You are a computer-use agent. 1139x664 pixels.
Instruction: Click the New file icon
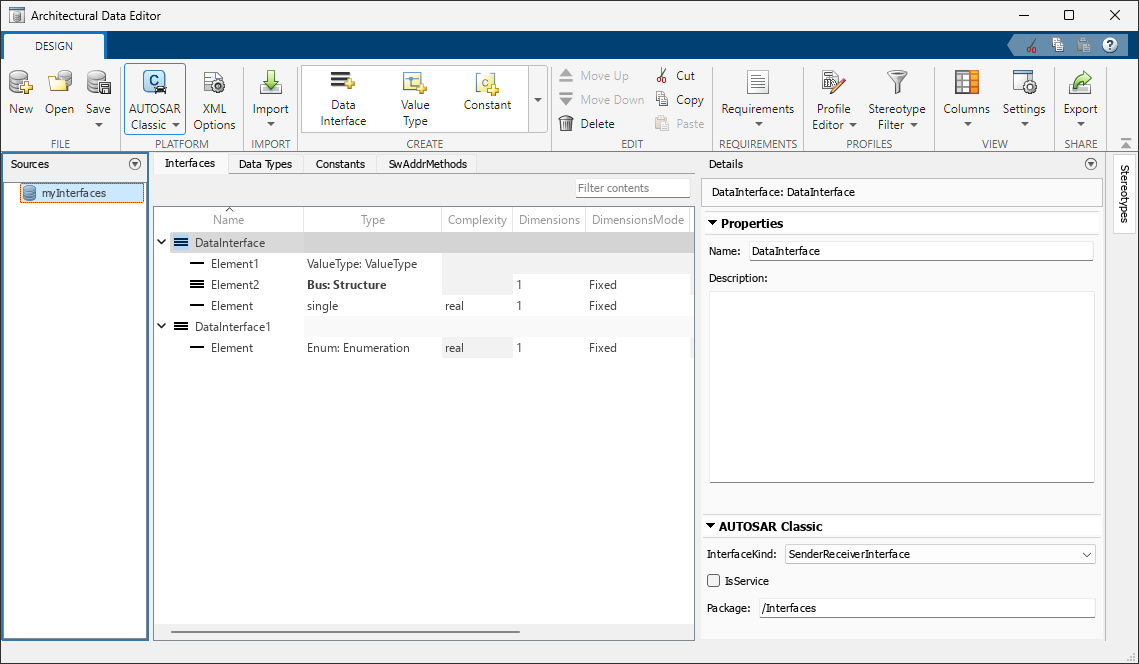tap(20, 84)
